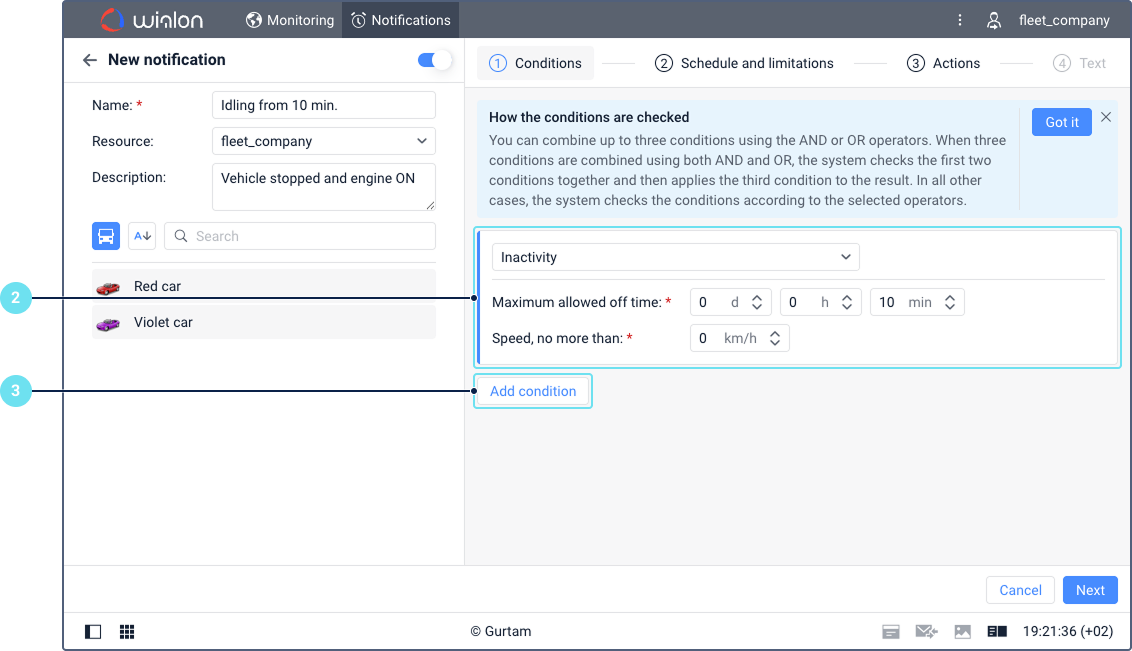Click the image icon in bottom bar

click(x=962, y=632)
